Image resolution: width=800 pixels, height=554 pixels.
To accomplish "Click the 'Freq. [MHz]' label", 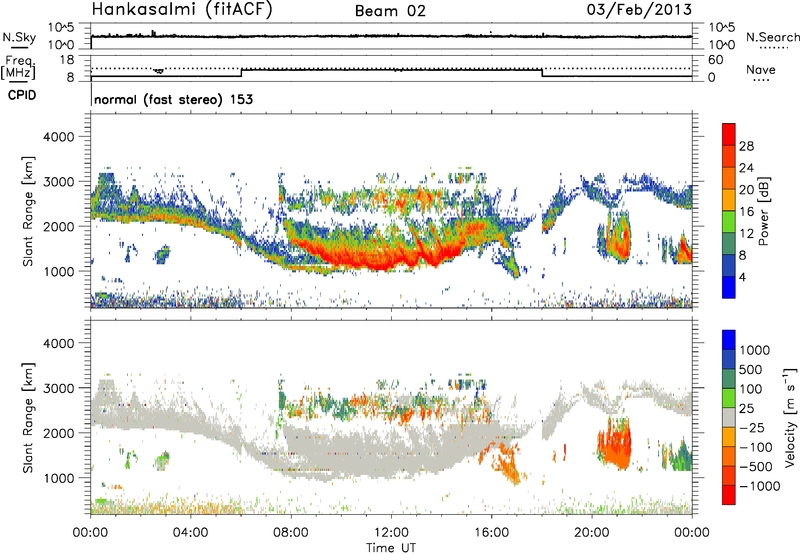I will tap(18, 68).
